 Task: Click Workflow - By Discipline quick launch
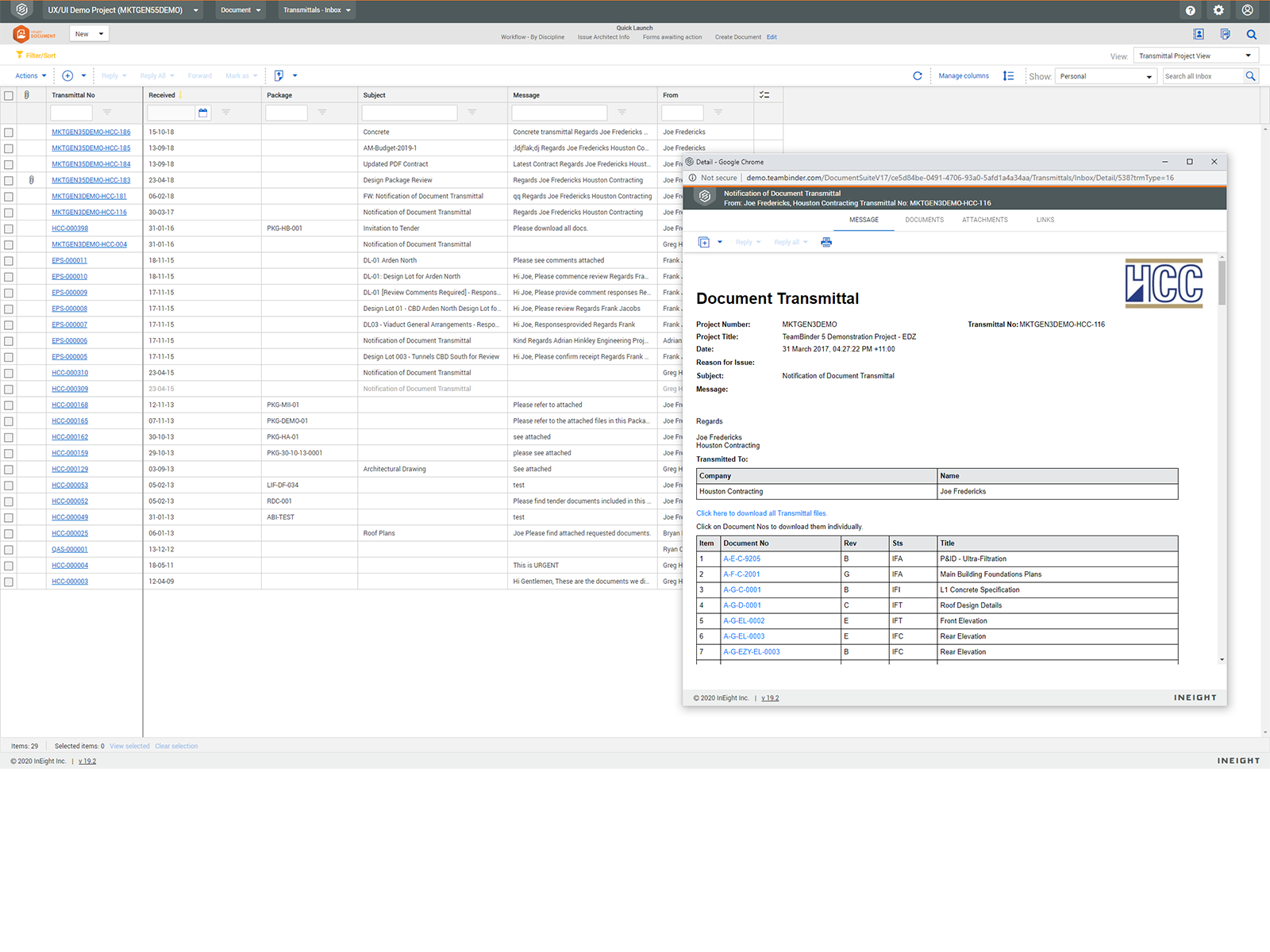point(533,37)
